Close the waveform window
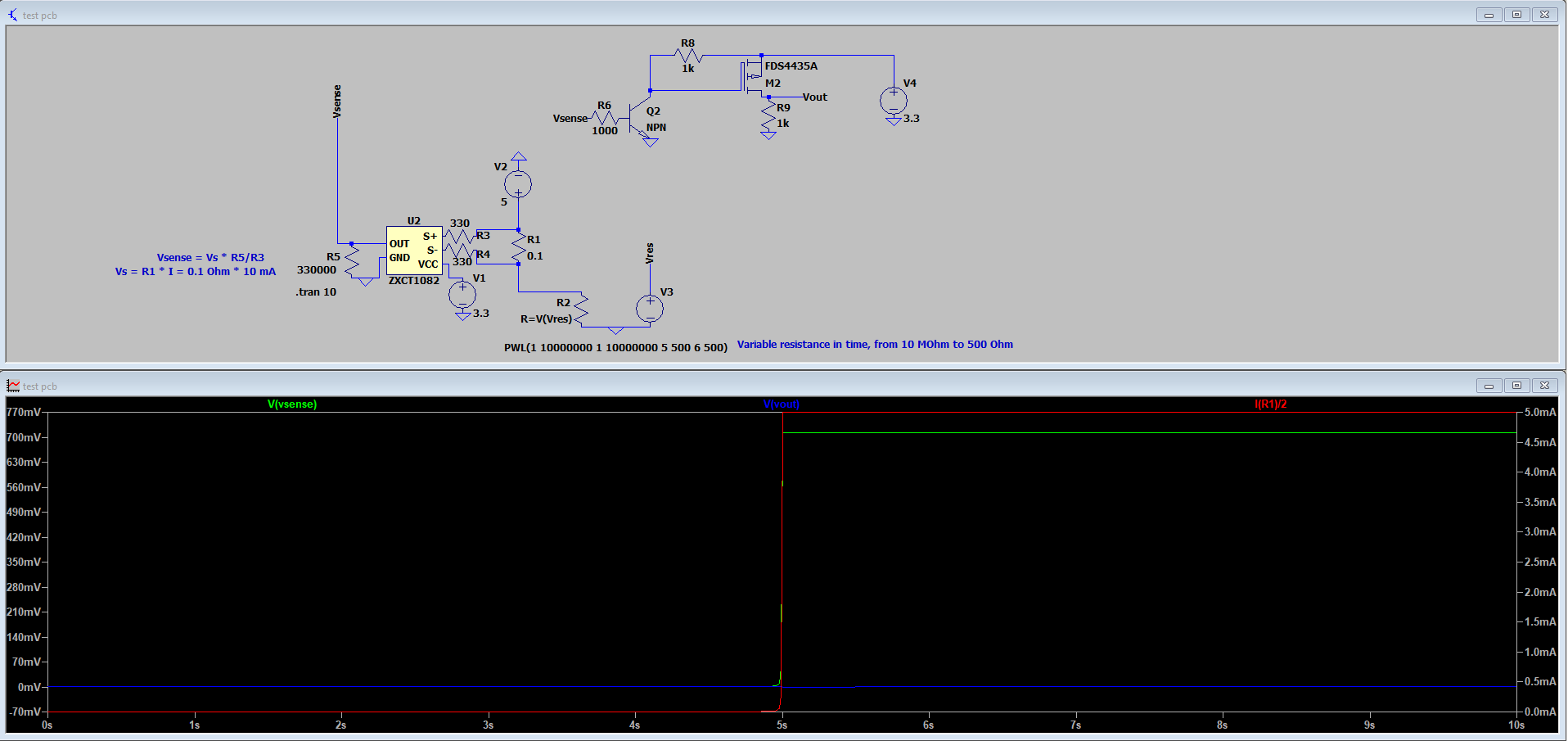The height and width of the screenshot is (741, 1568). (1544, 386)
